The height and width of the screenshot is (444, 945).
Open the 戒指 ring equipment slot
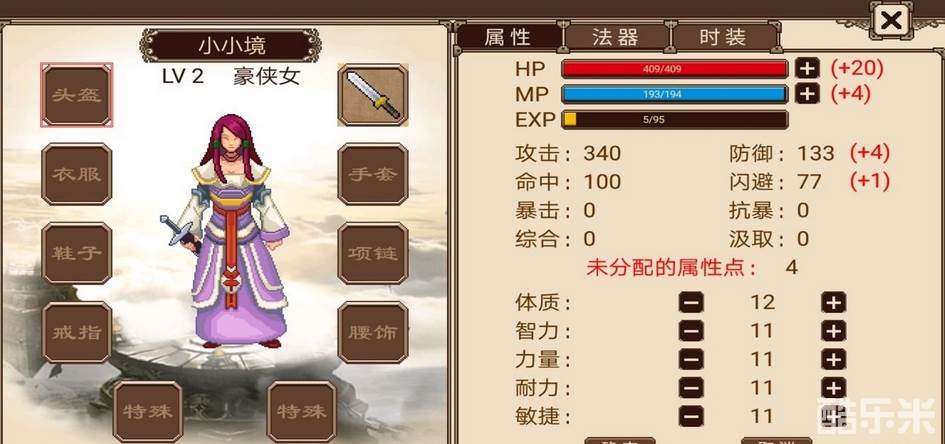(x=77, y=332)
